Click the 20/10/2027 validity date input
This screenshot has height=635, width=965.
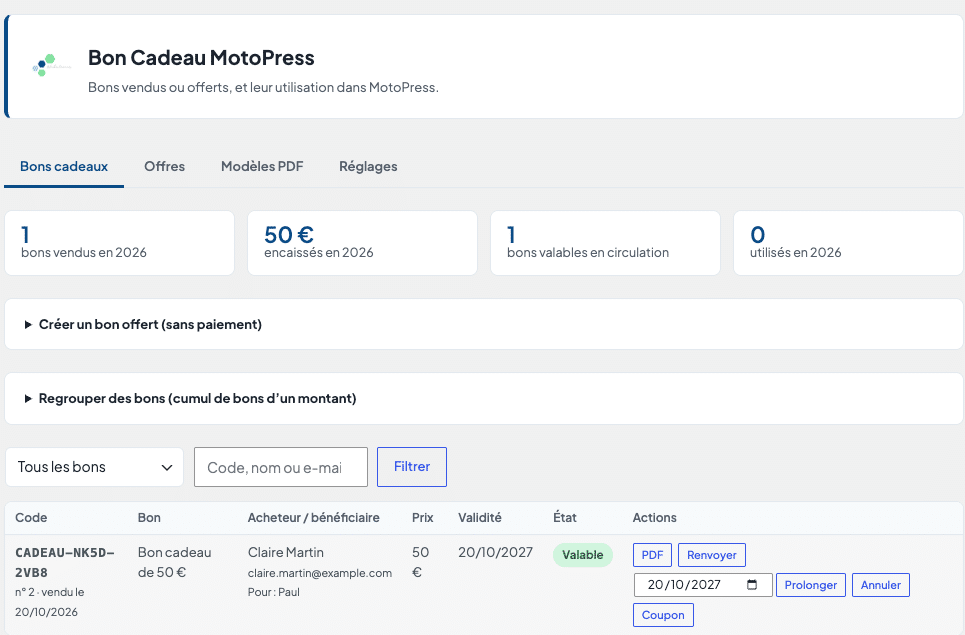tap(703, 585)
